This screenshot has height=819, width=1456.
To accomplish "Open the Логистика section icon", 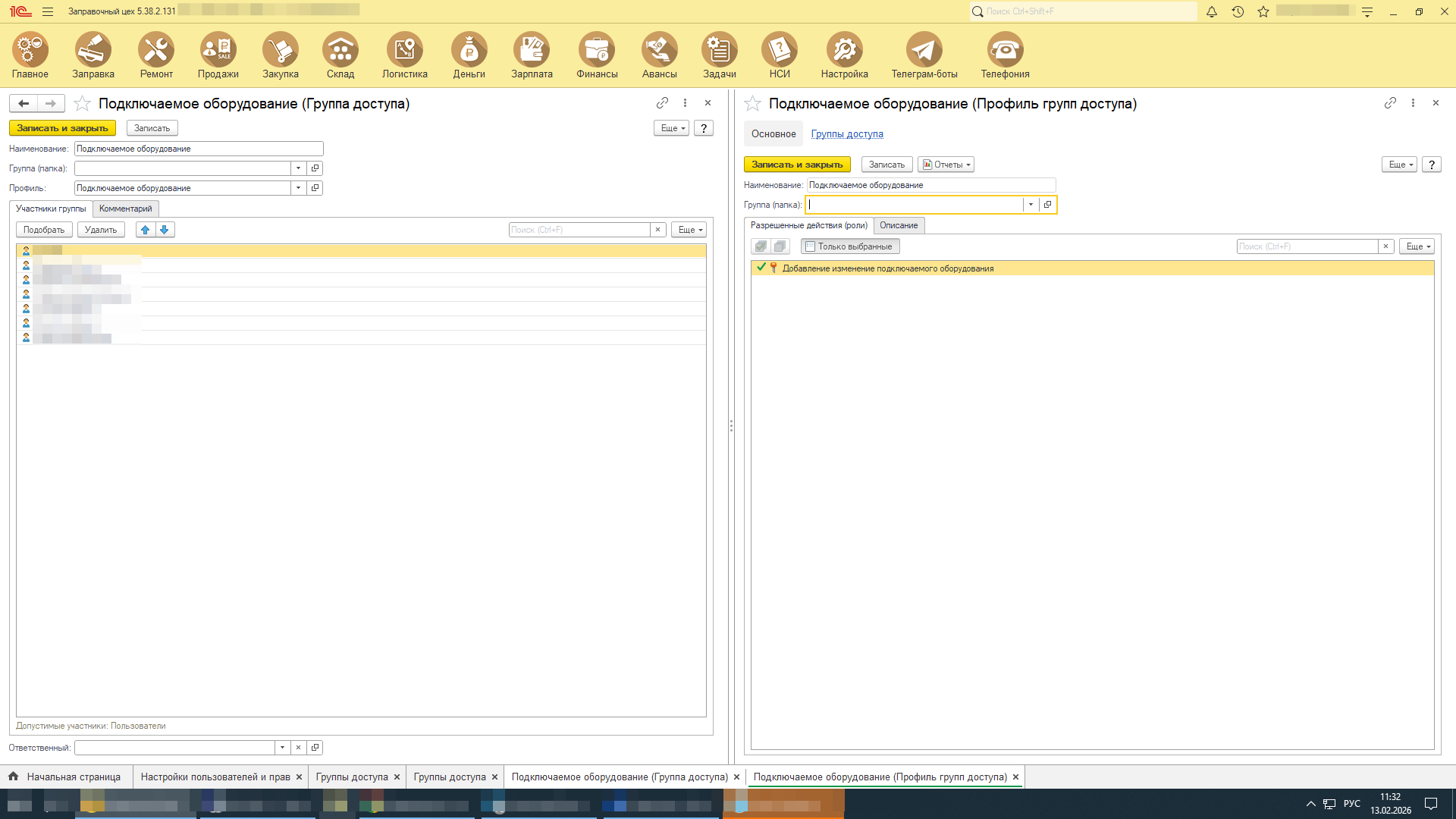I will click(404, 50).
